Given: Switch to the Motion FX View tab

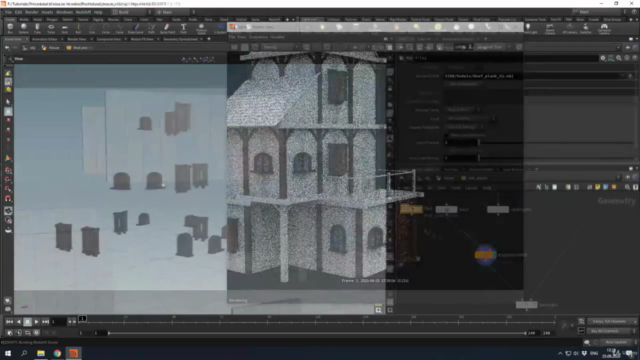Looking at the screenshot, I should pyautogui.click(x=142, y=39).
